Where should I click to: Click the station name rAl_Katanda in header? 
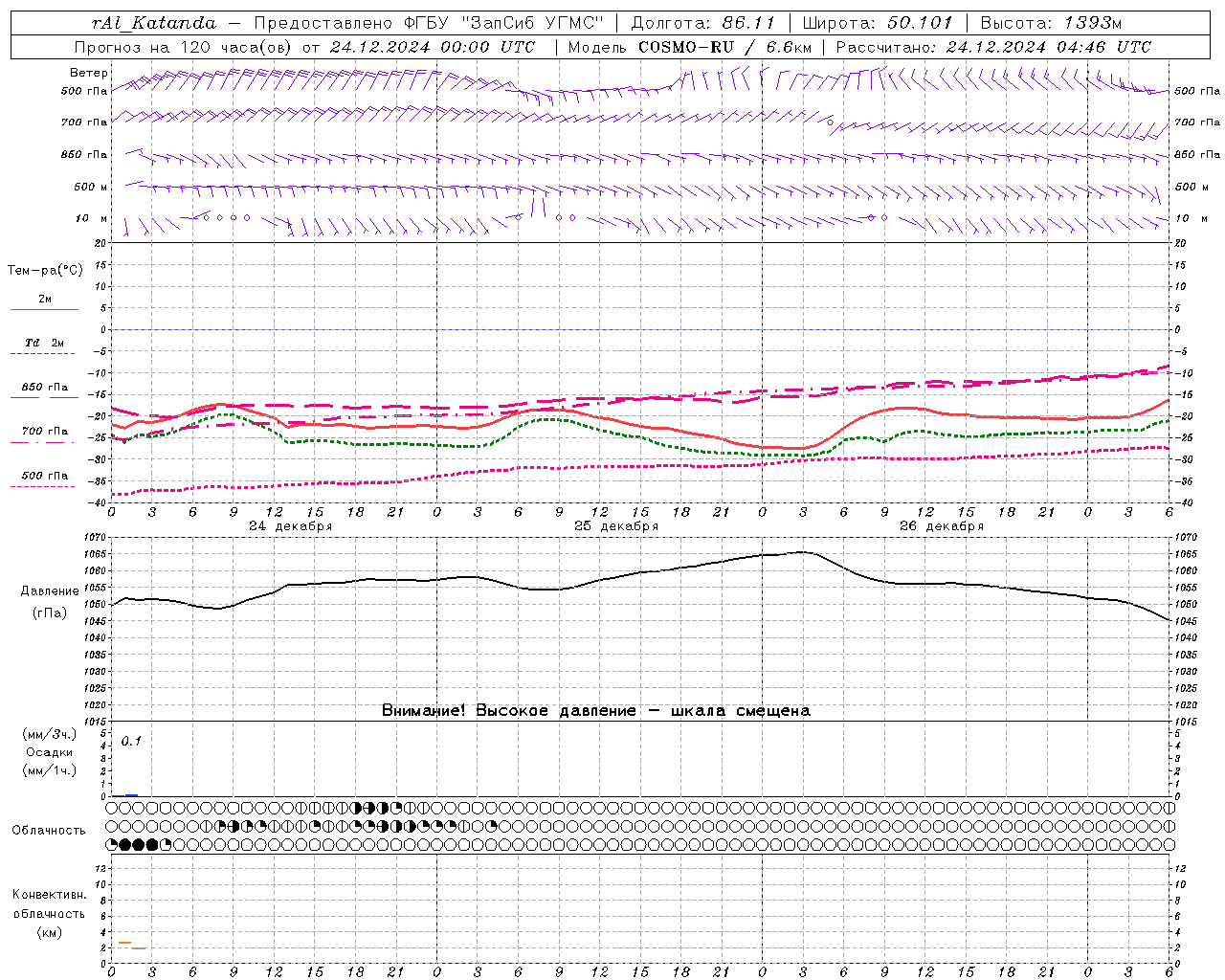point(154,23)
